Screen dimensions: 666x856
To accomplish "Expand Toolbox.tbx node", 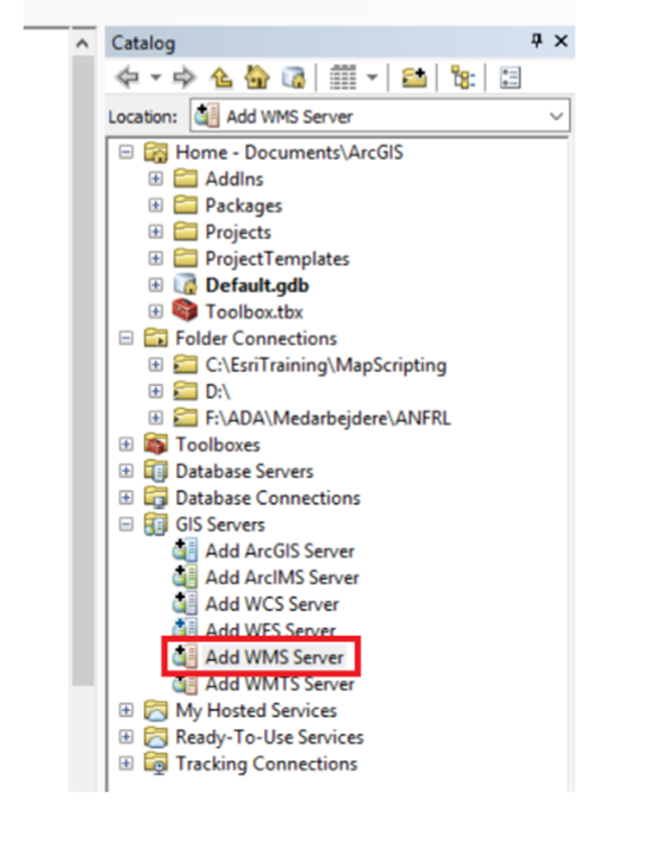I will pyautogui.click(x=156, y=312).
